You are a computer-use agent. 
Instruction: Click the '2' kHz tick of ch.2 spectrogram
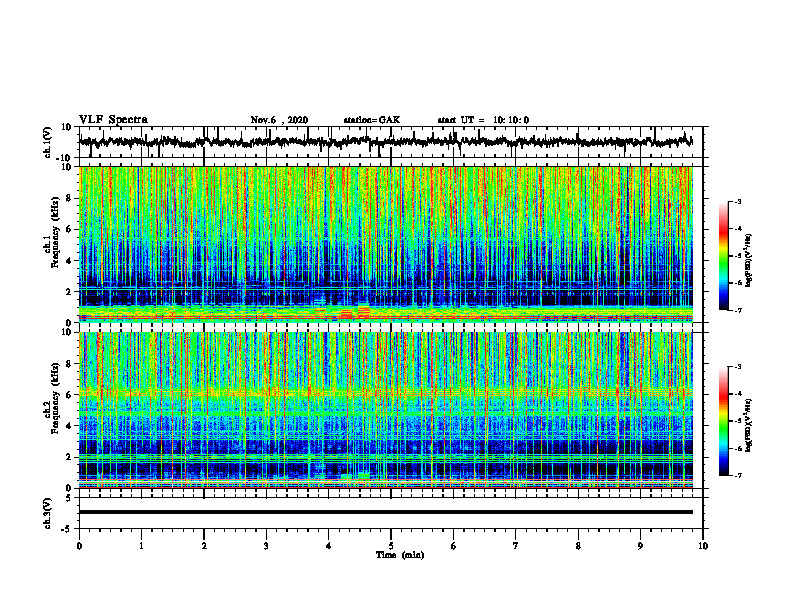(69, 457)
